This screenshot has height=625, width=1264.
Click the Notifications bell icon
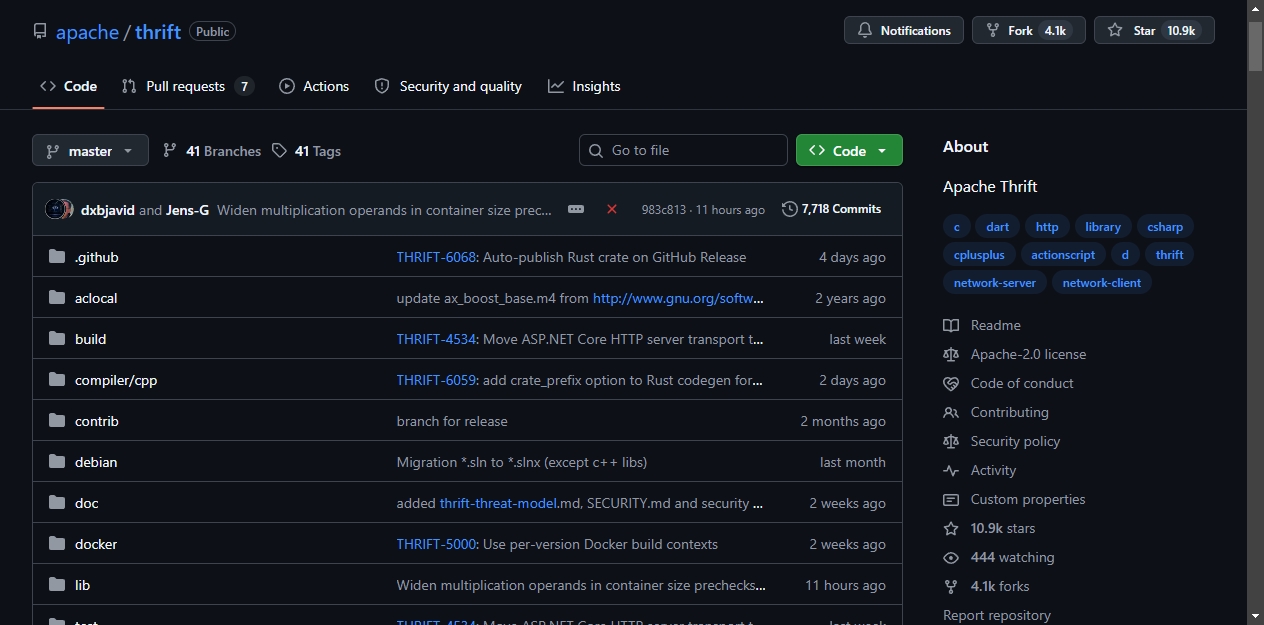coord(865,31)
